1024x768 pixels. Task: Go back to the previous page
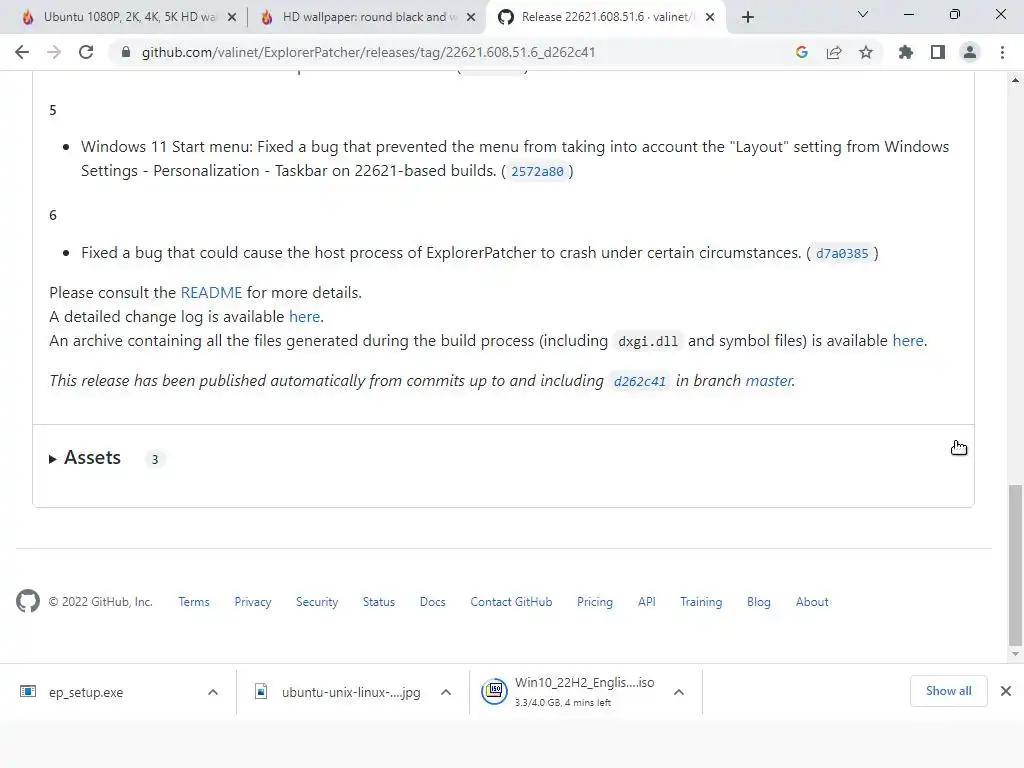coord(22,52)
